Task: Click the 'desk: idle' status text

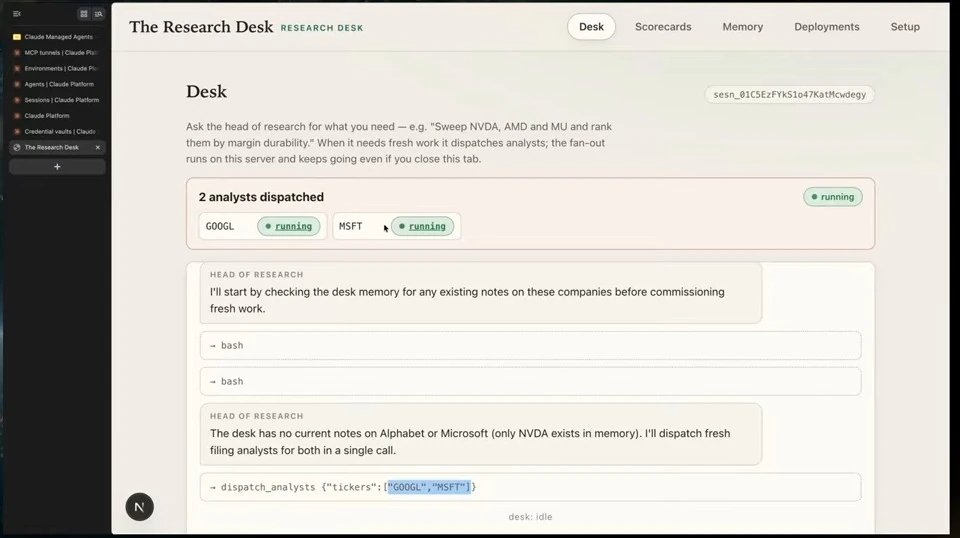Action: click(x=530, y=517)
